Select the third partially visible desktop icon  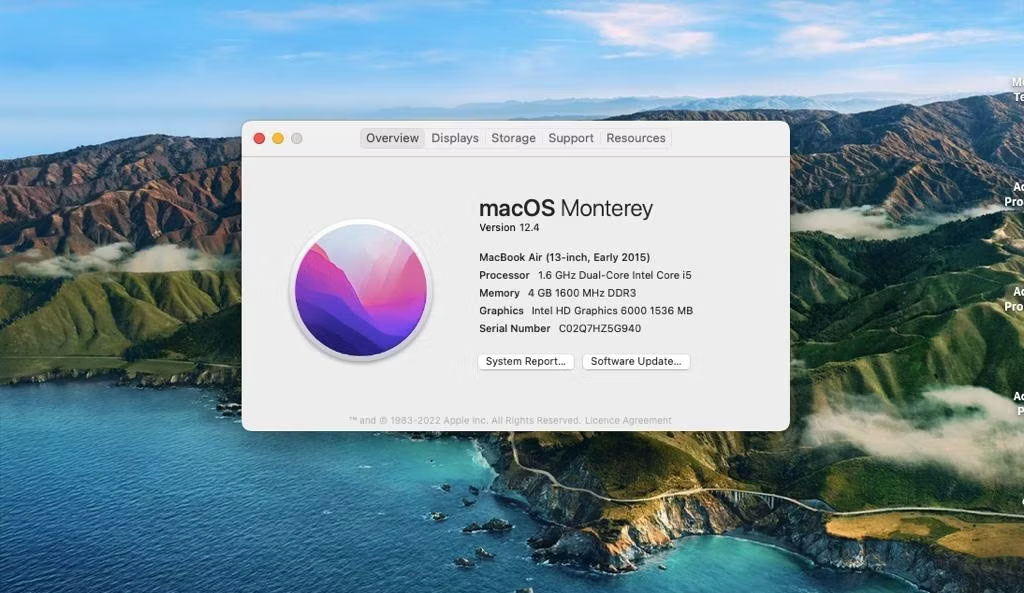tap(1012, 299)
